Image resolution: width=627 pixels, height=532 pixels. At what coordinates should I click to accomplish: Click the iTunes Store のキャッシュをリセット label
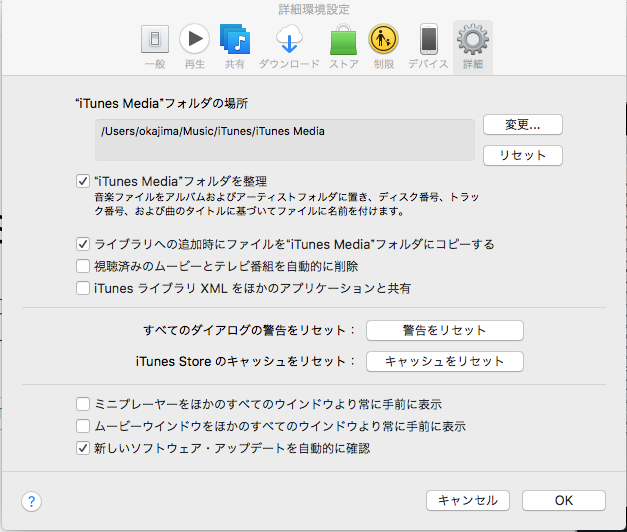[x=246, y=362]
